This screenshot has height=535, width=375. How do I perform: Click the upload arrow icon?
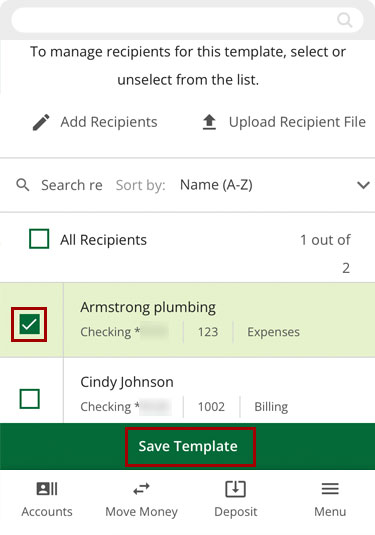point(209,122)
